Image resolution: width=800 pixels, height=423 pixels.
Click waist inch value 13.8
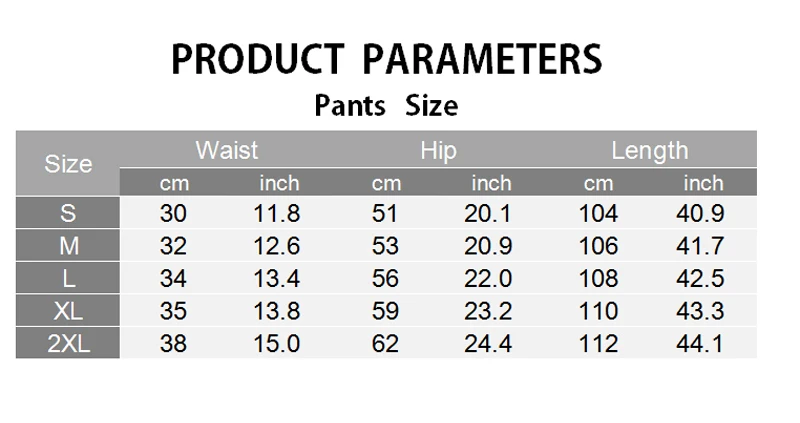(x=278, y=312)
